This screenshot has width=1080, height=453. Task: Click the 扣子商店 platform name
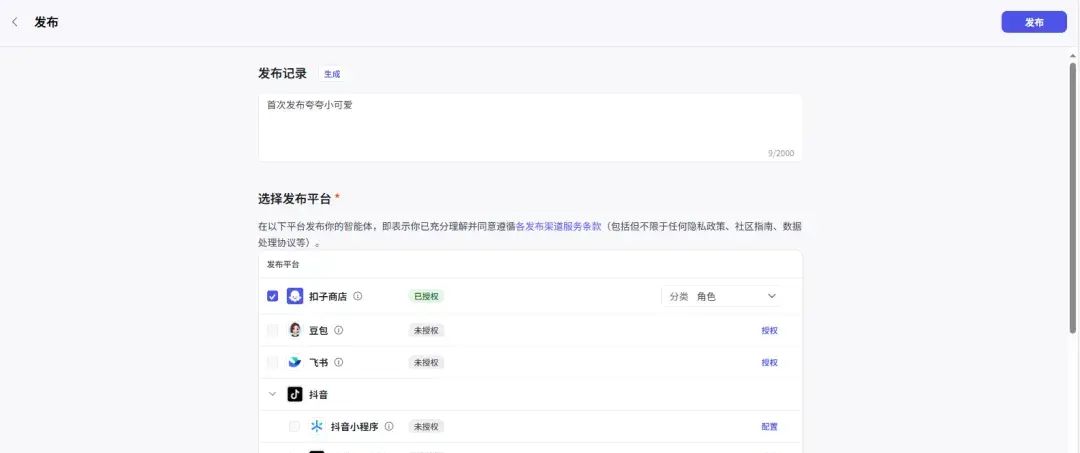[x=328, y=296]
